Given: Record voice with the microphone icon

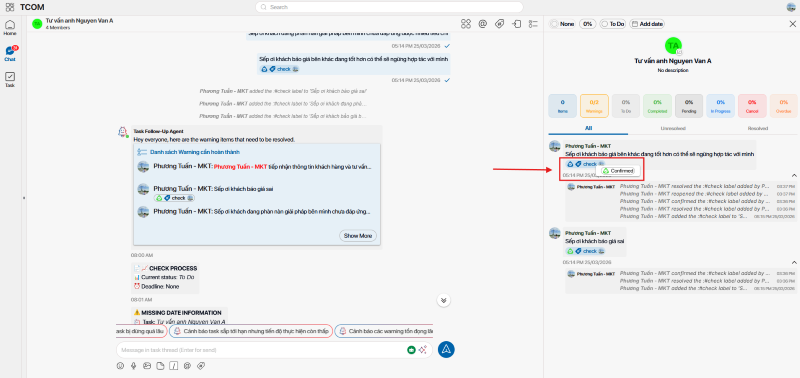Looking at the screenshot, I should click(134, 365).
